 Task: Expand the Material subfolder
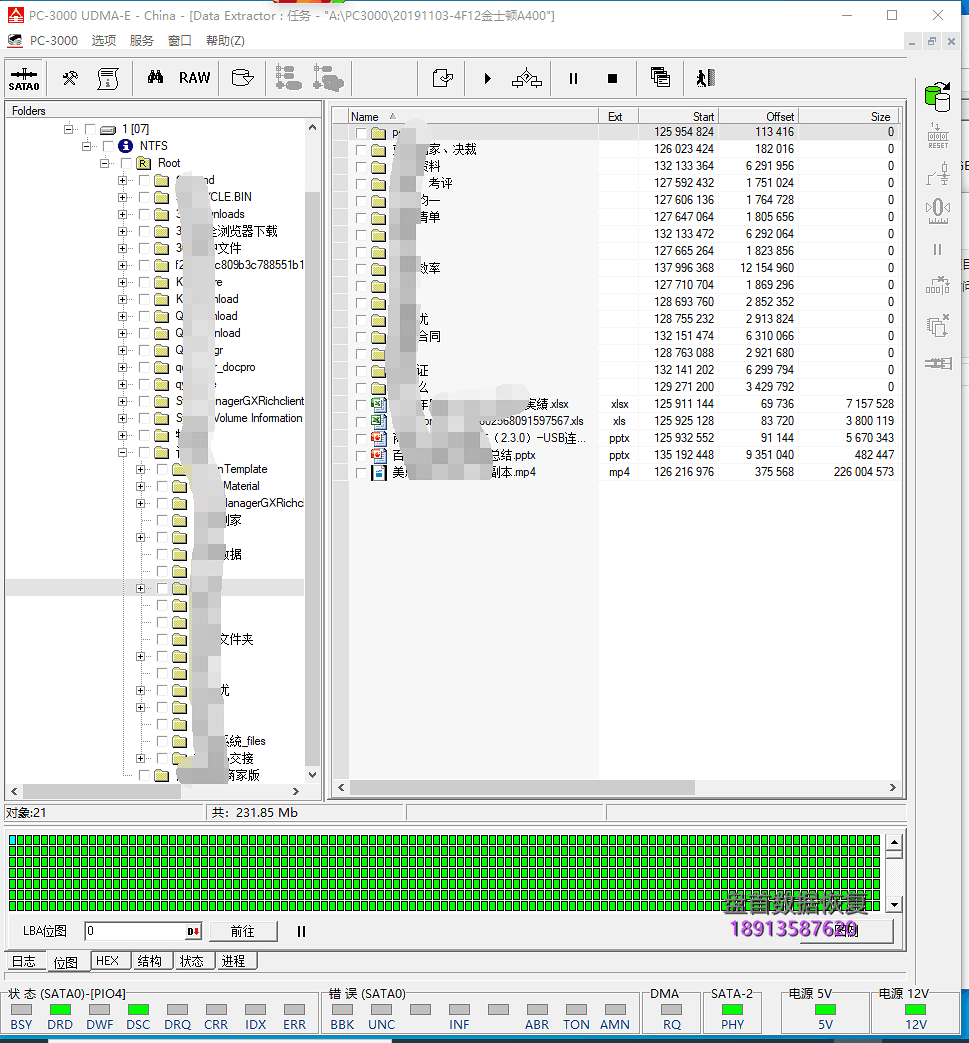(x=140, y=486)
